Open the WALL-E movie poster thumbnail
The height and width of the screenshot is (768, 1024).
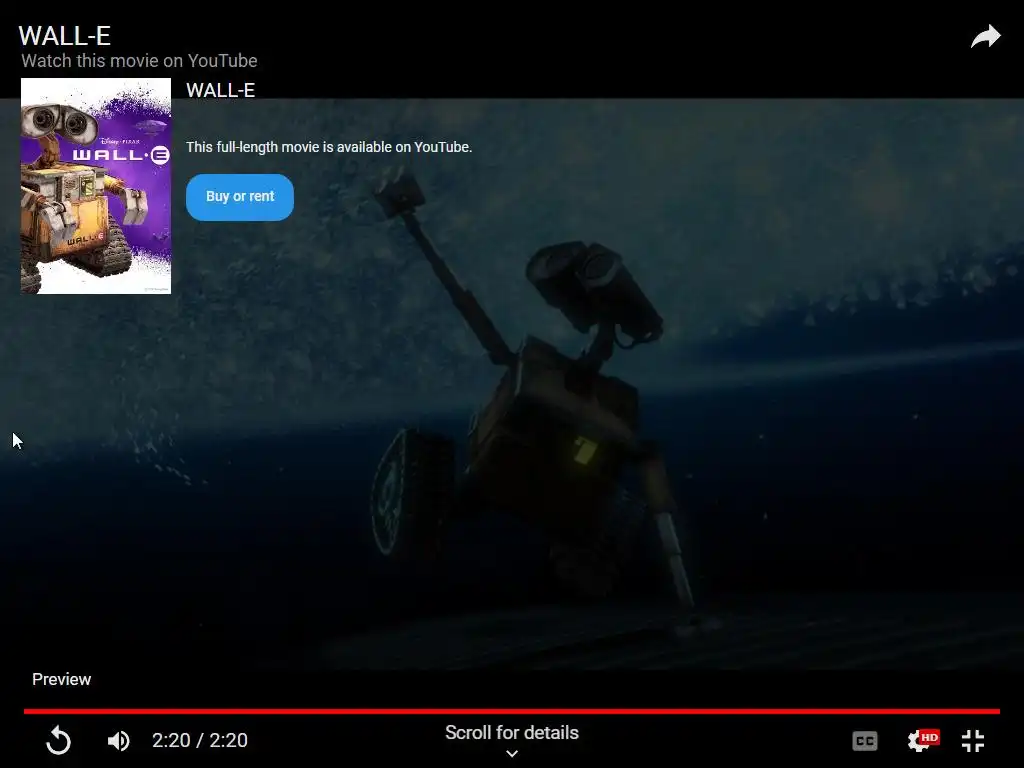(x=96, y=186)
